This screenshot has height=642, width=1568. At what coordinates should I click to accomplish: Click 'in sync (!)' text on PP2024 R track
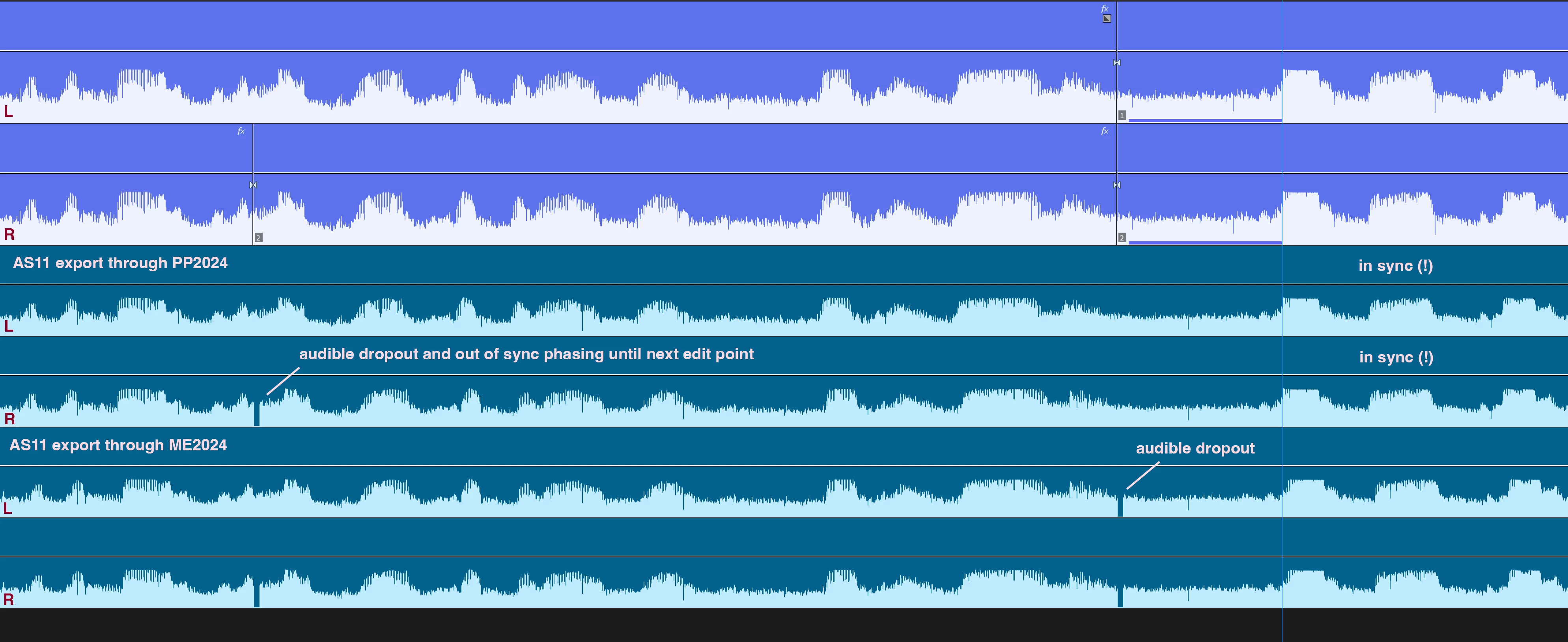pos(1396,357)
